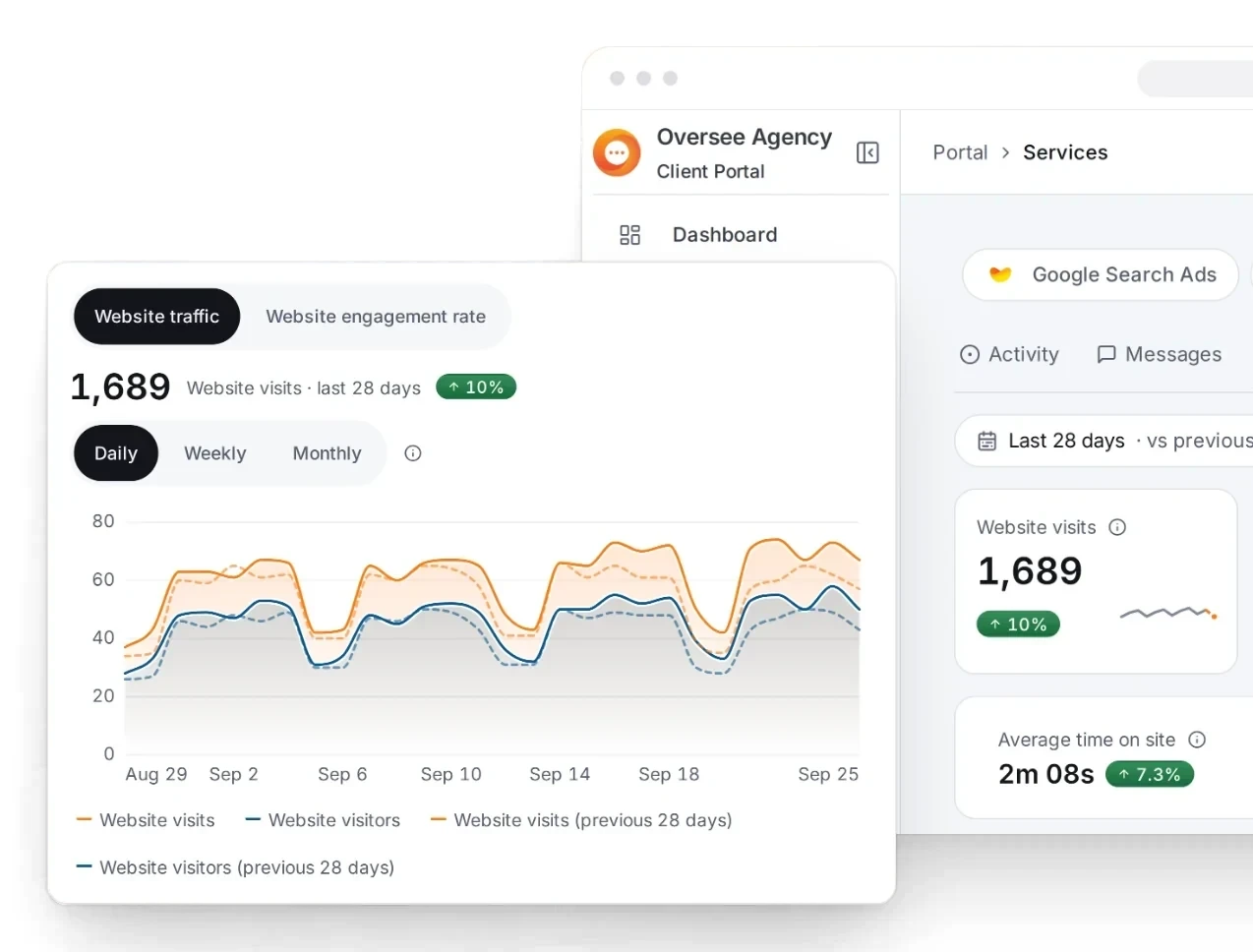1253x952 pixels.
Task: Switch to the Messages tab
Action: point(1160,354)
